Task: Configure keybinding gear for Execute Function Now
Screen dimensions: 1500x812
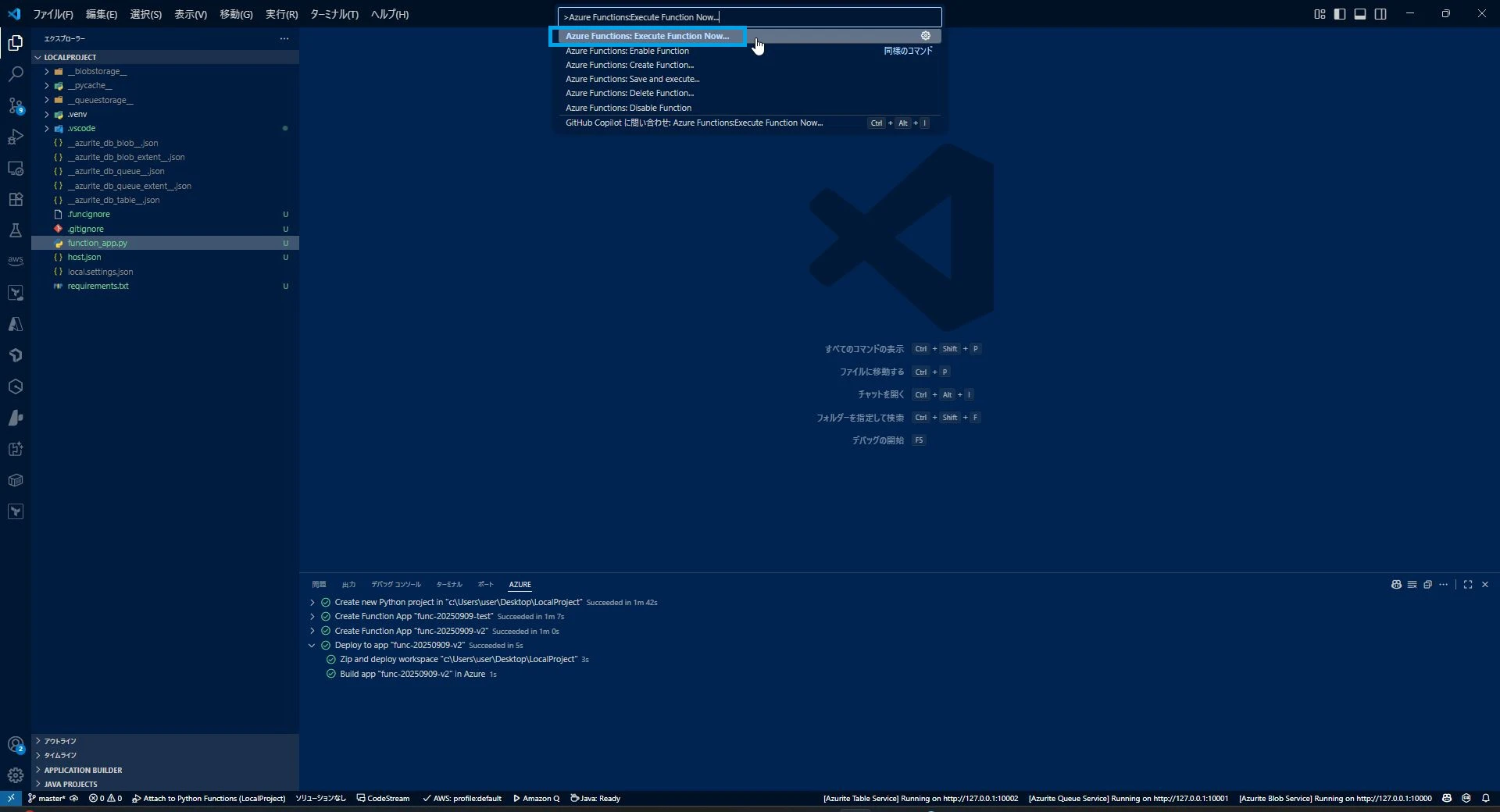Action: point(926,36)
